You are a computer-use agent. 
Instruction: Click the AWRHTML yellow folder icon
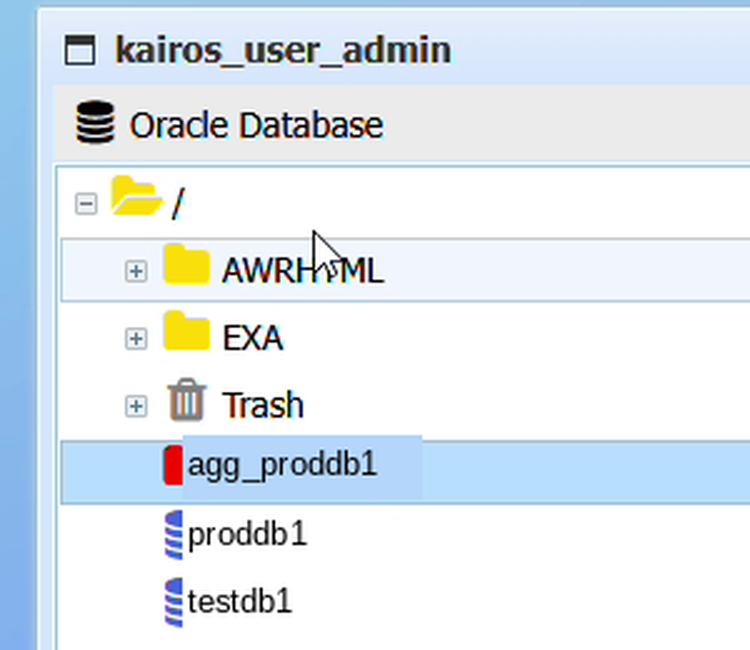(187, 264)
